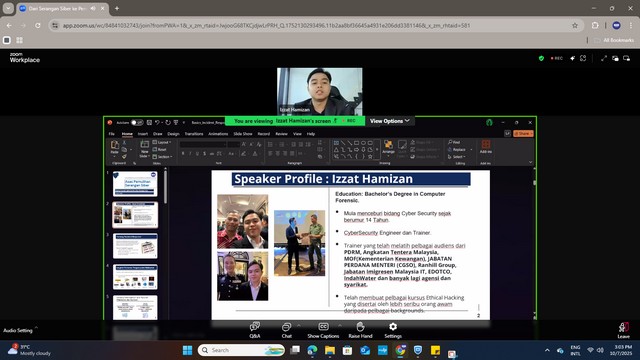Image resolution: width=640 pixels, height=360 pixels.
Task: Click the Leave meeting icon
Action: 623,327
